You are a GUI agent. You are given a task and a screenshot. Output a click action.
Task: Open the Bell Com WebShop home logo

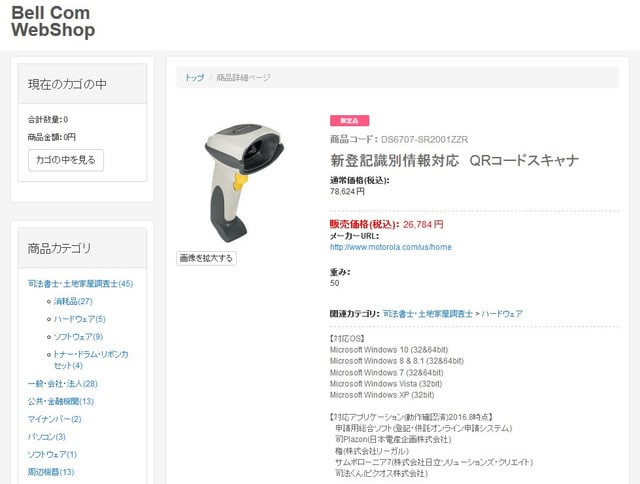53,22
